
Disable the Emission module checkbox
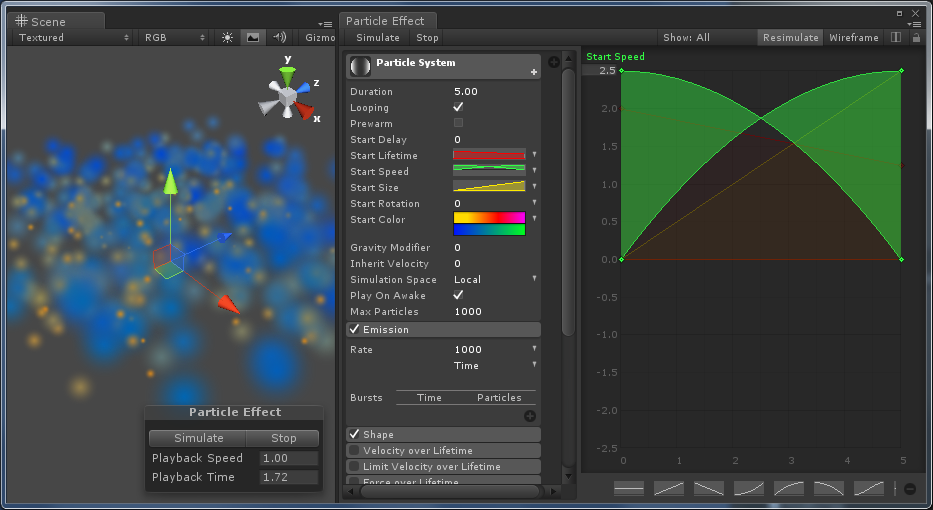tap(355, 329)
